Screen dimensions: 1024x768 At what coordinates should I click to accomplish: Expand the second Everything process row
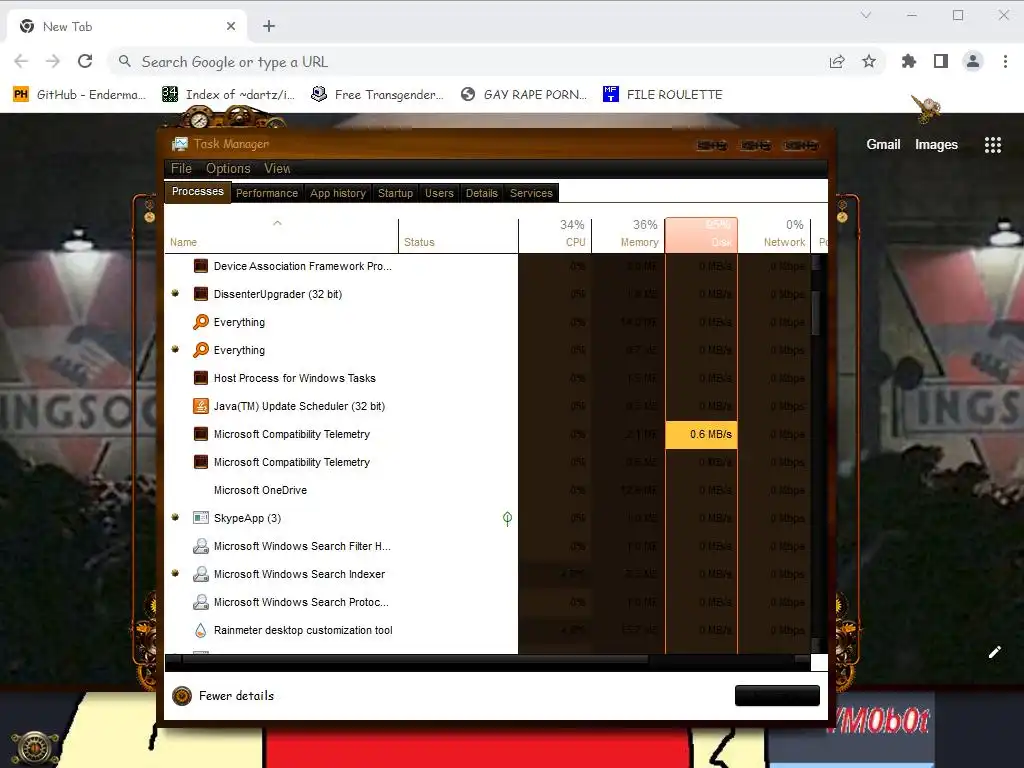click(175, 349)
